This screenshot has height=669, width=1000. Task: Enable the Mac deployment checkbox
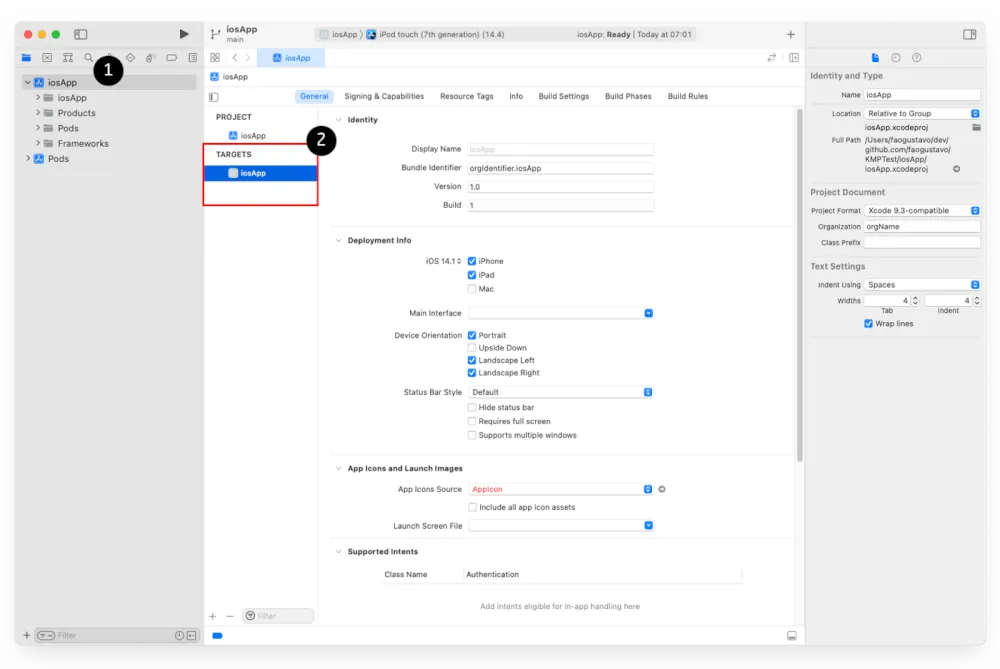[472, 289]
